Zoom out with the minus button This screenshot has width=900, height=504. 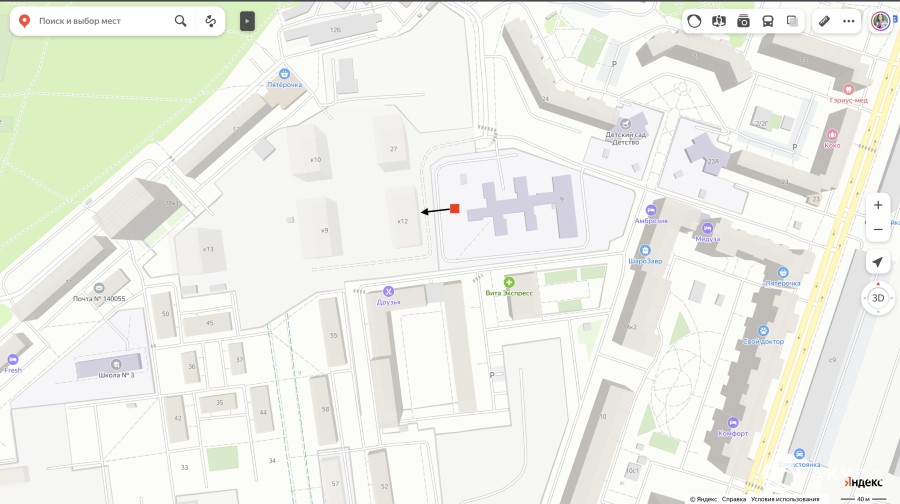click(878, 230)
